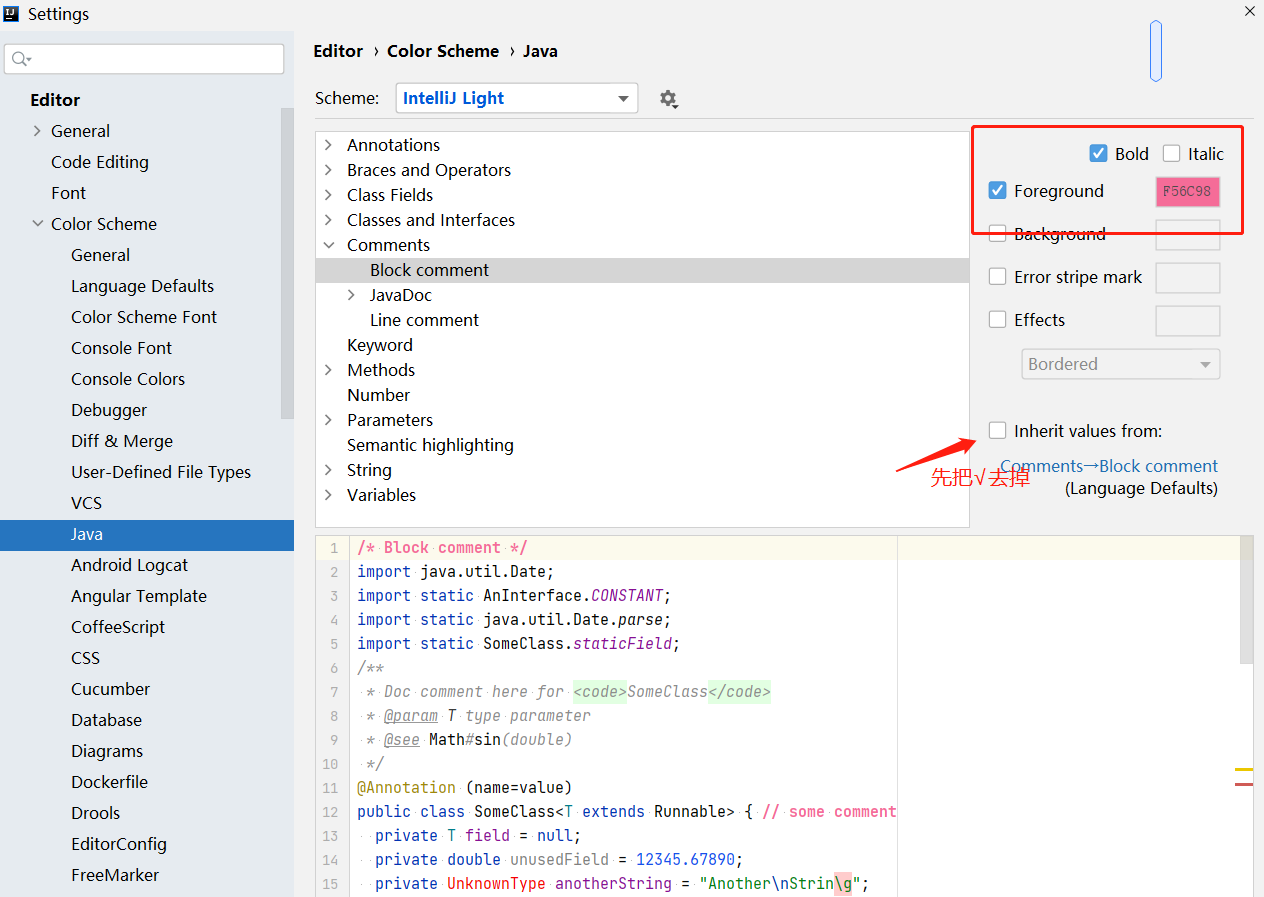
Task: Select Number in the attributes tree
Action: [378, 395]
